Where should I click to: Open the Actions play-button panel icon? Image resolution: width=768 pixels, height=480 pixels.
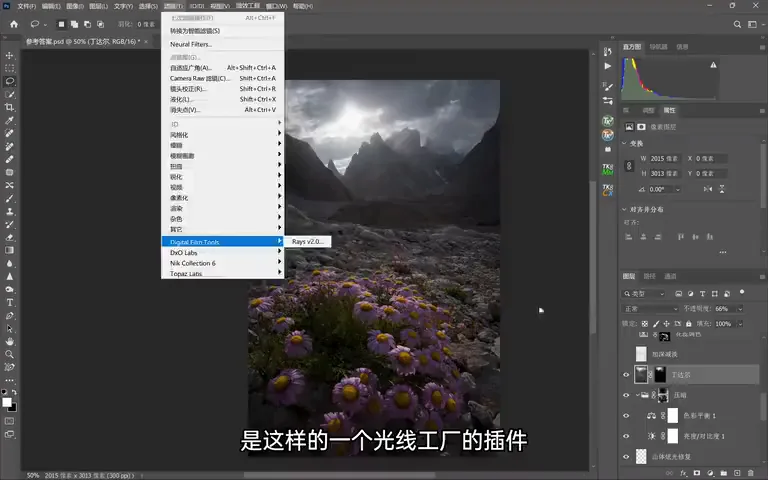608,66
